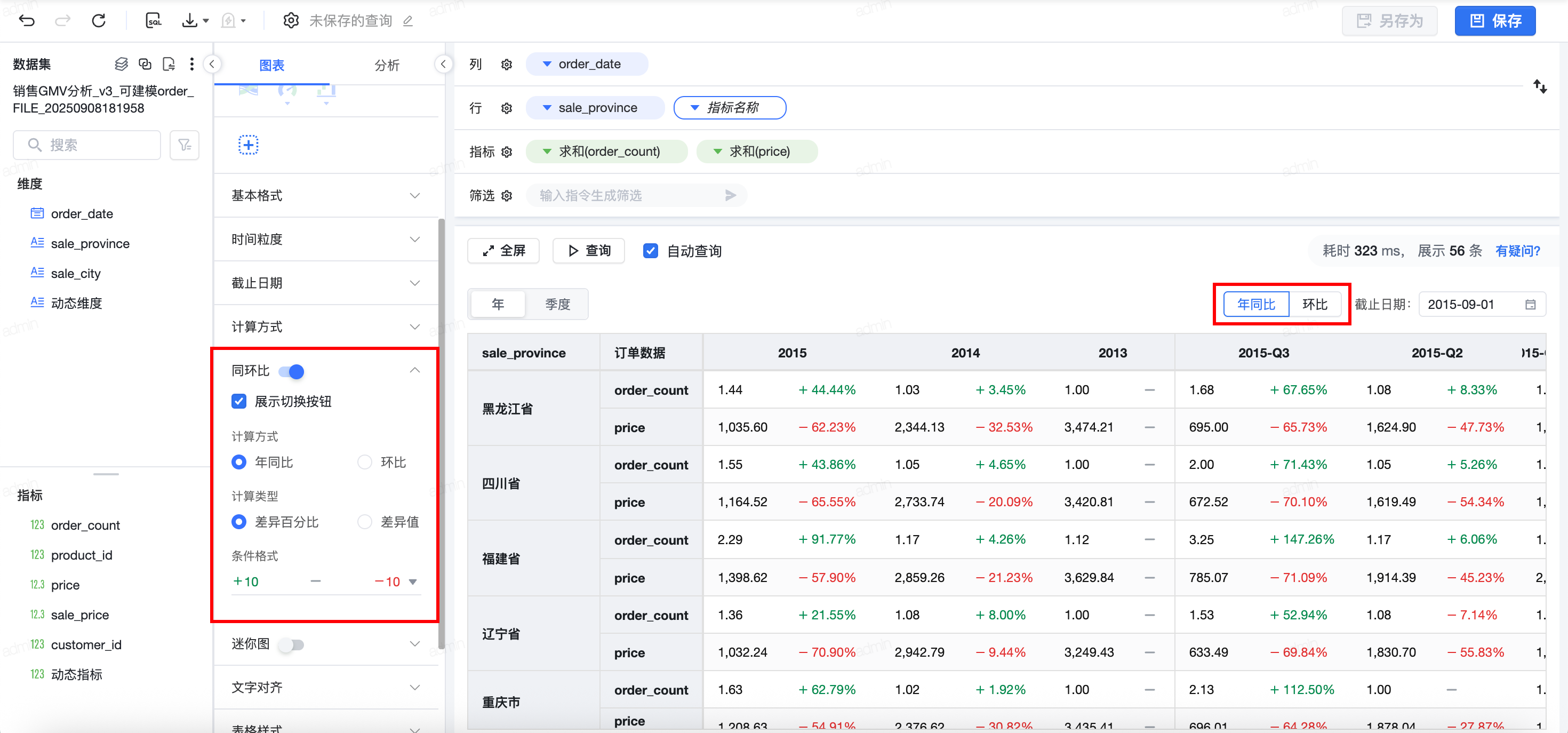Click the filter icon beside search box

[x=185, y=145]
